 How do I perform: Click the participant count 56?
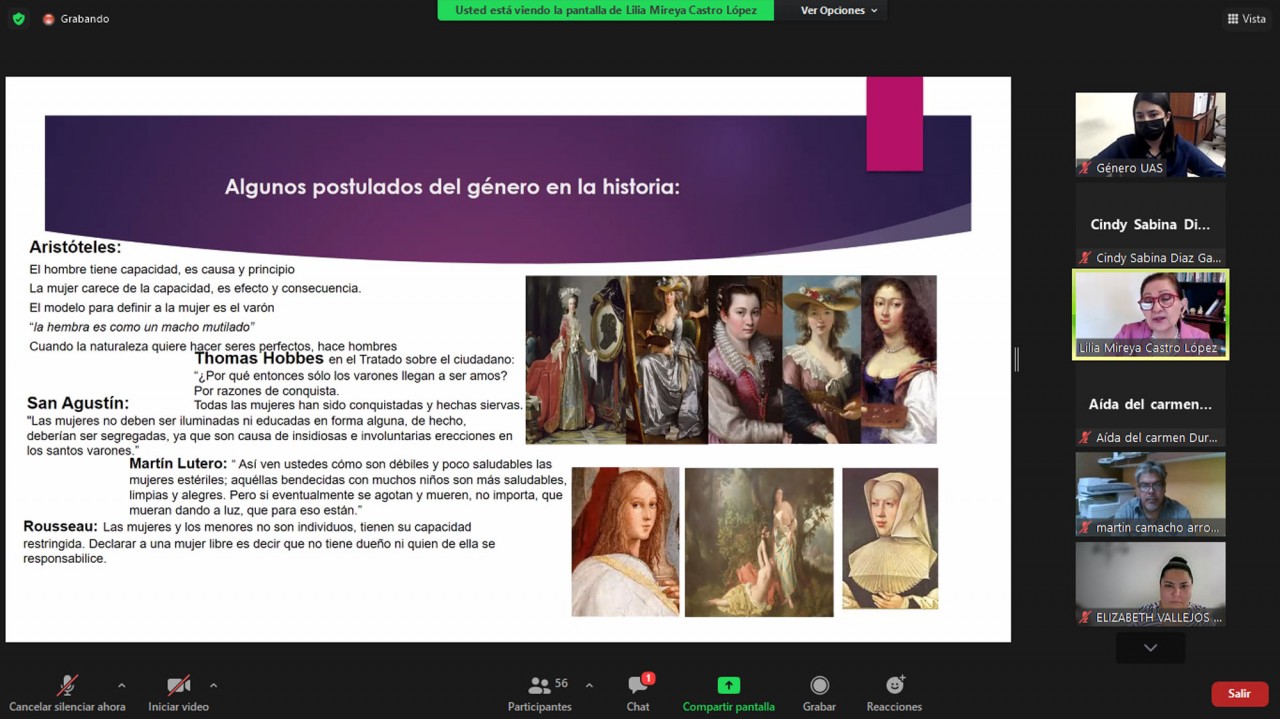tap(561, 684)
